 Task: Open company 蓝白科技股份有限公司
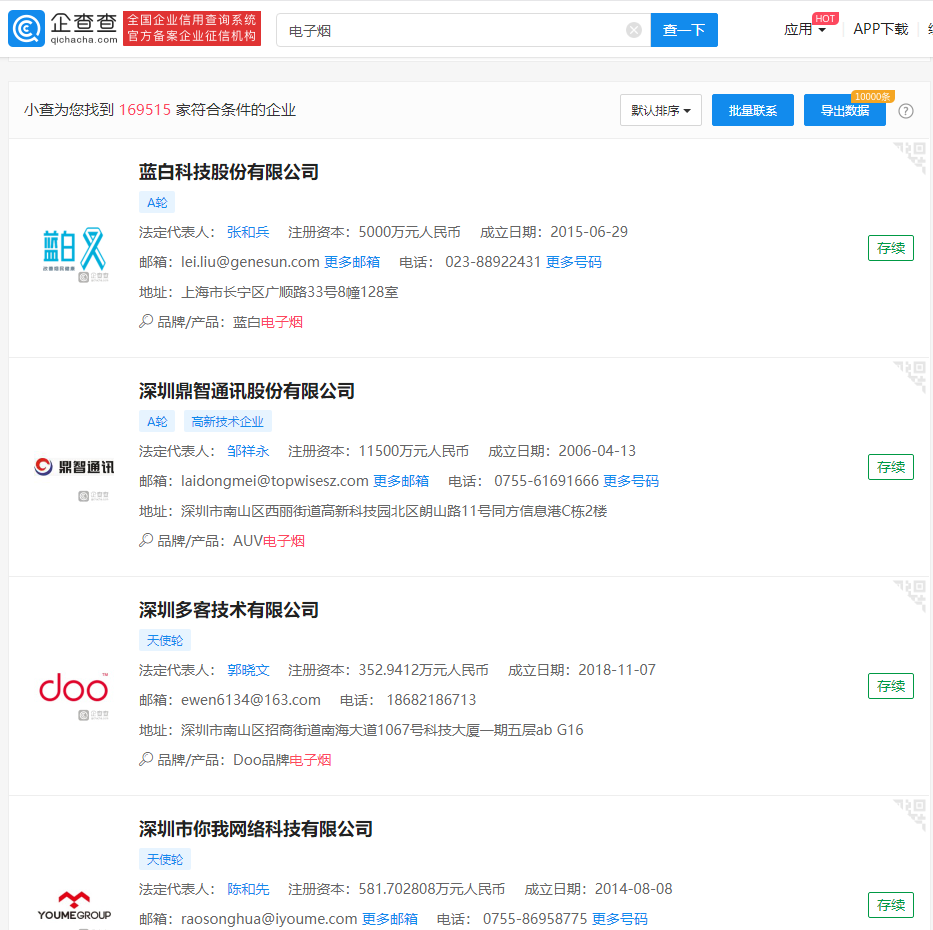point(229,172)
